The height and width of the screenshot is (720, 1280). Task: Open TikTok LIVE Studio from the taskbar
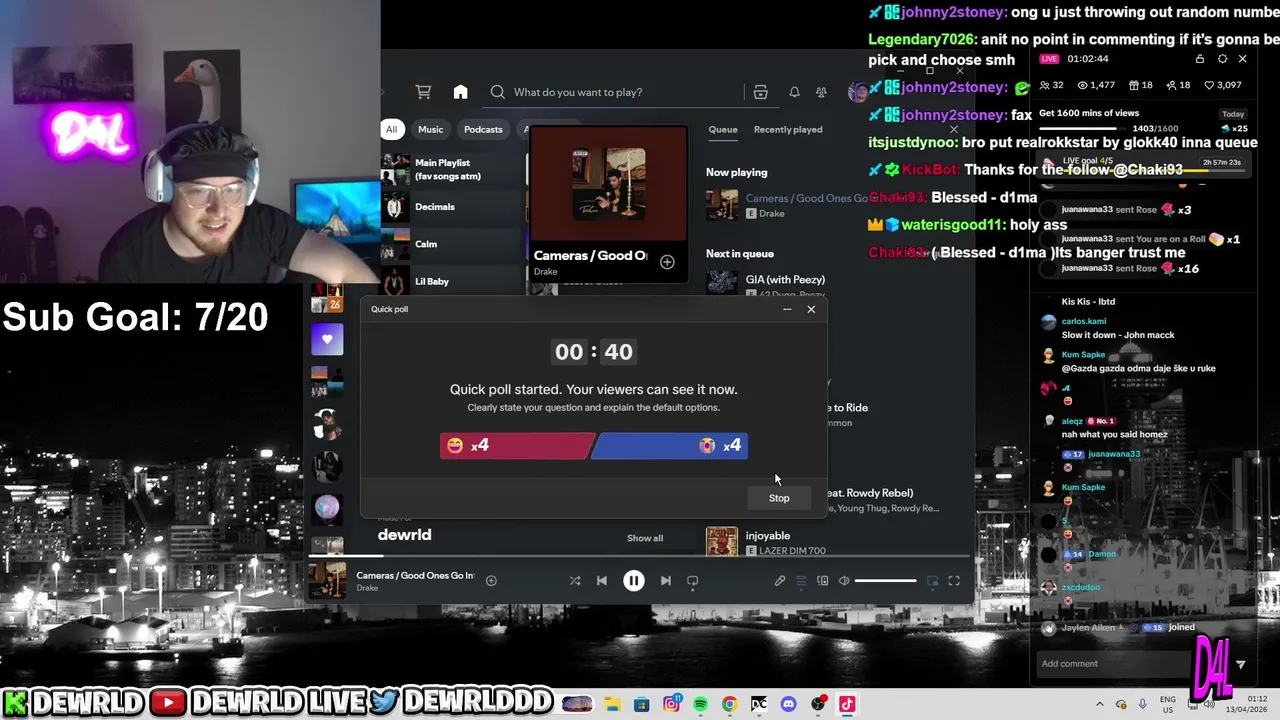[x=847, y=704]
